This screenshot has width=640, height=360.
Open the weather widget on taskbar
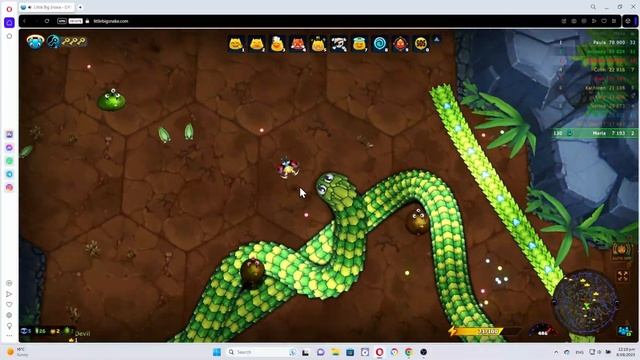(x=17, y=352)
